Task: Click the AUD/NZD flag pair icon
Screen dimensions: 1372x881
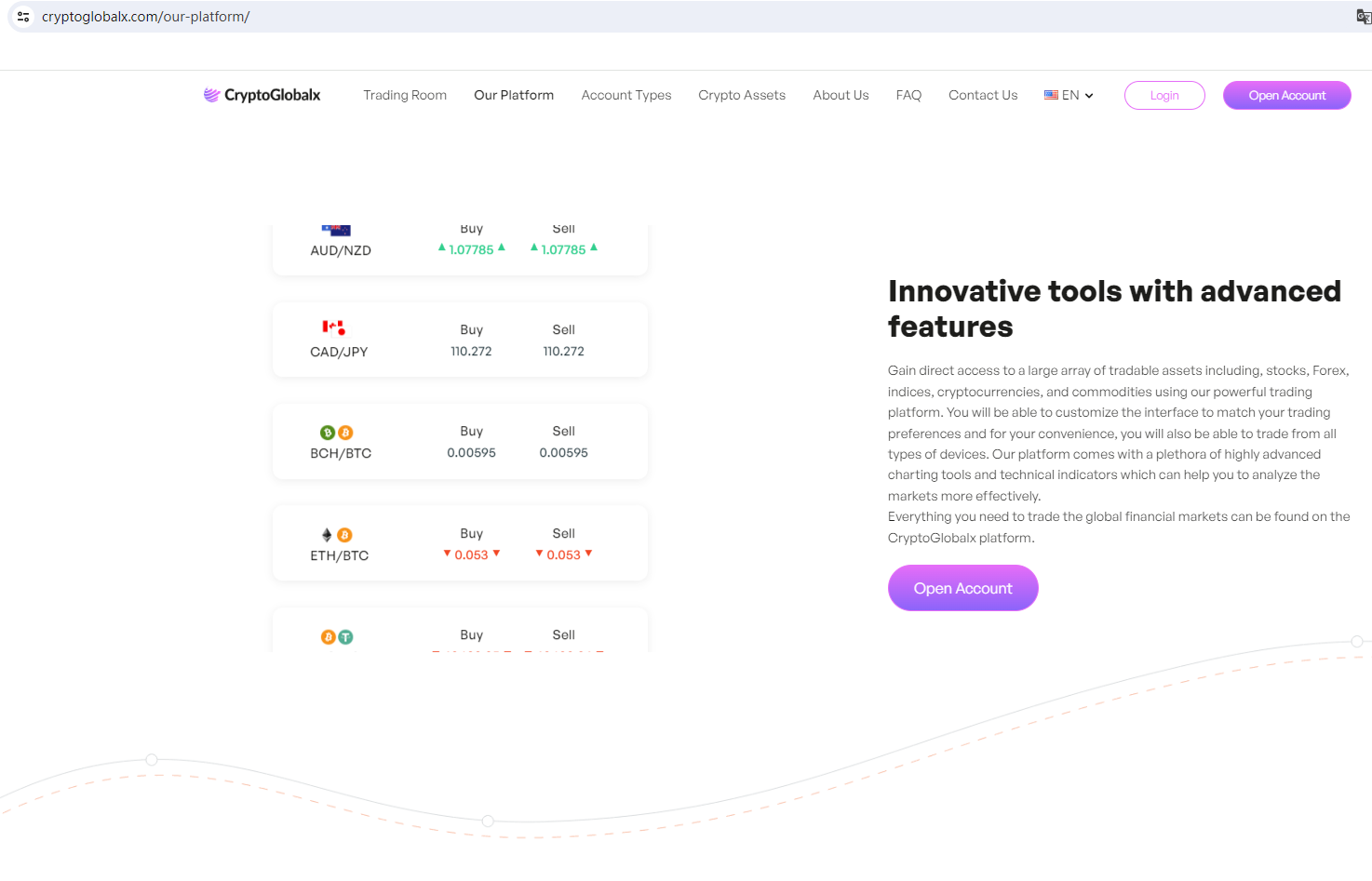Action: 336,231
